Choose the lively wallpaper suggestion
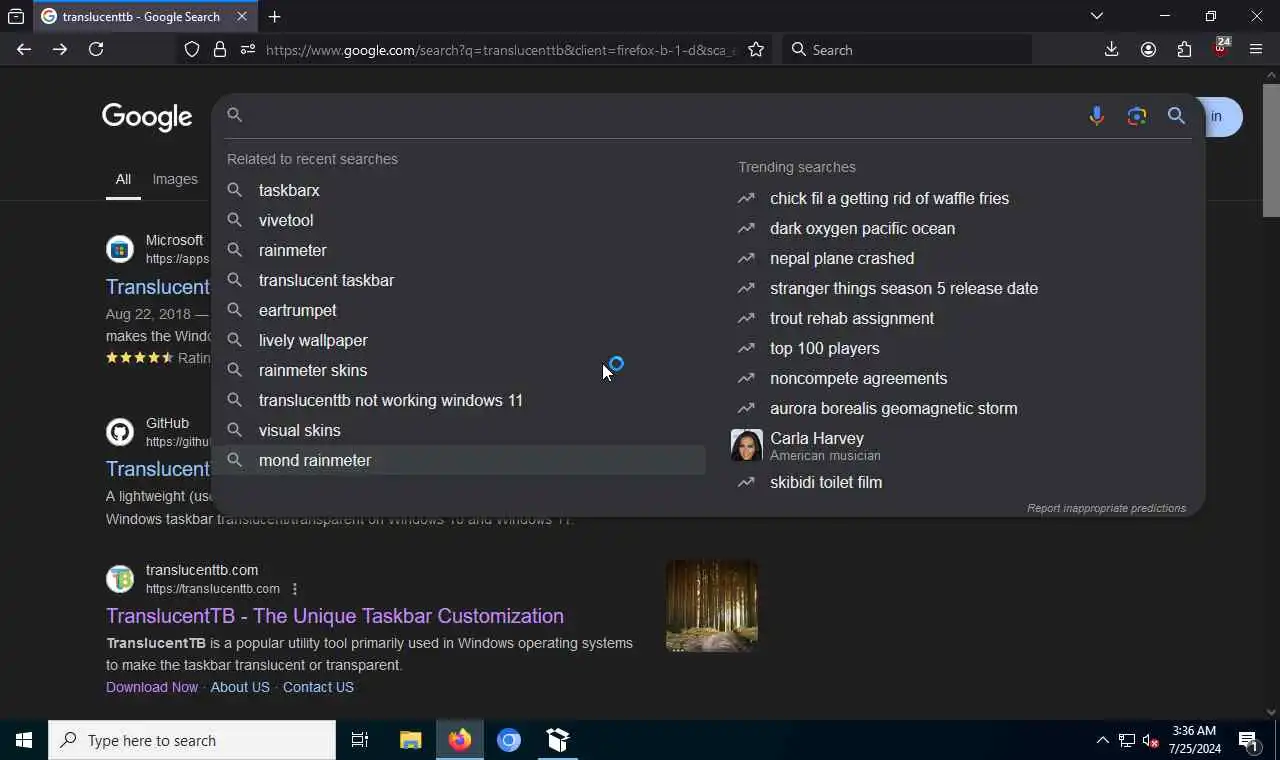Screen dimensions: 1280x760 [x=459, y=340]
